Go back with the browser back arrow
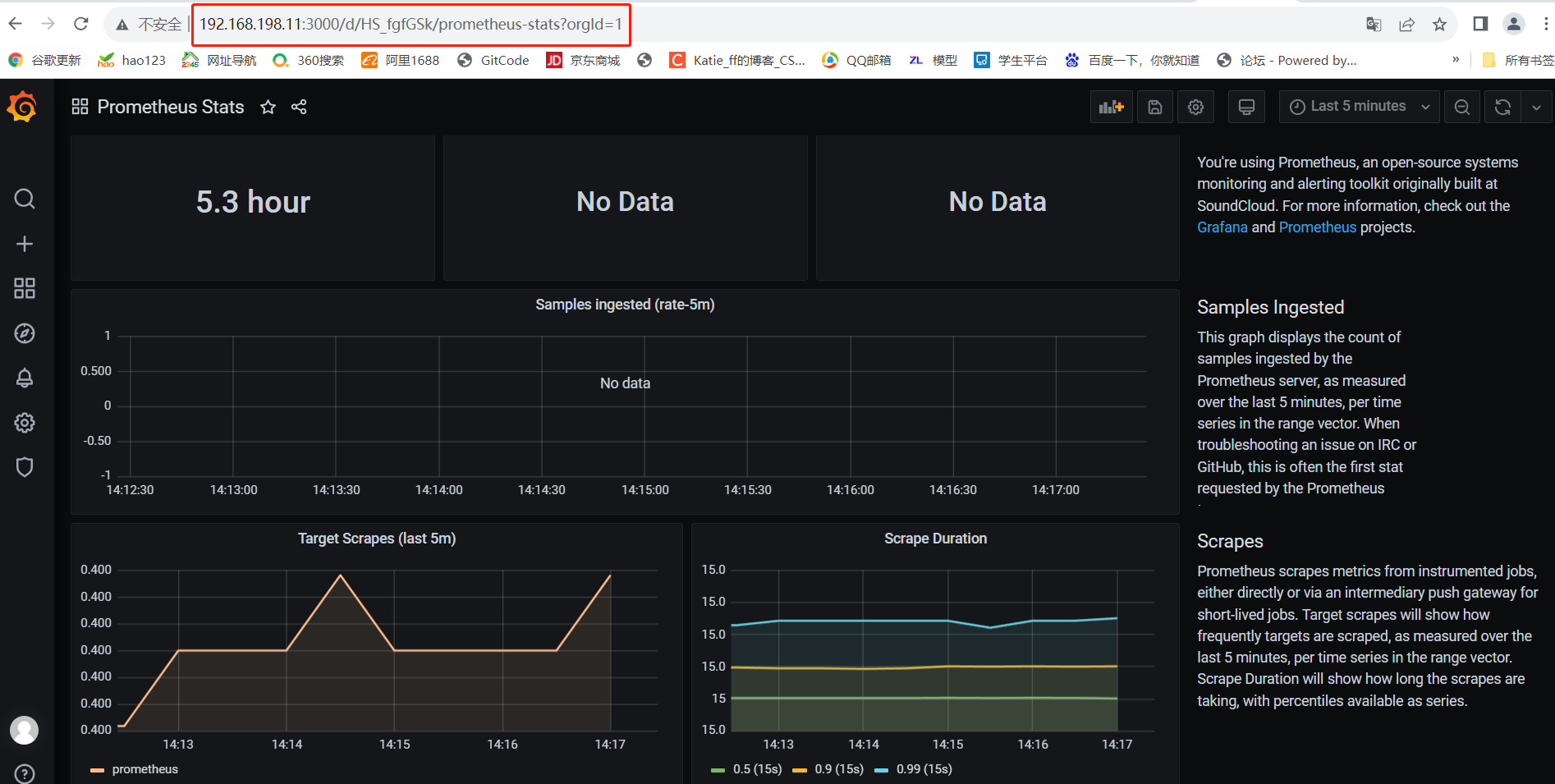 16,24
